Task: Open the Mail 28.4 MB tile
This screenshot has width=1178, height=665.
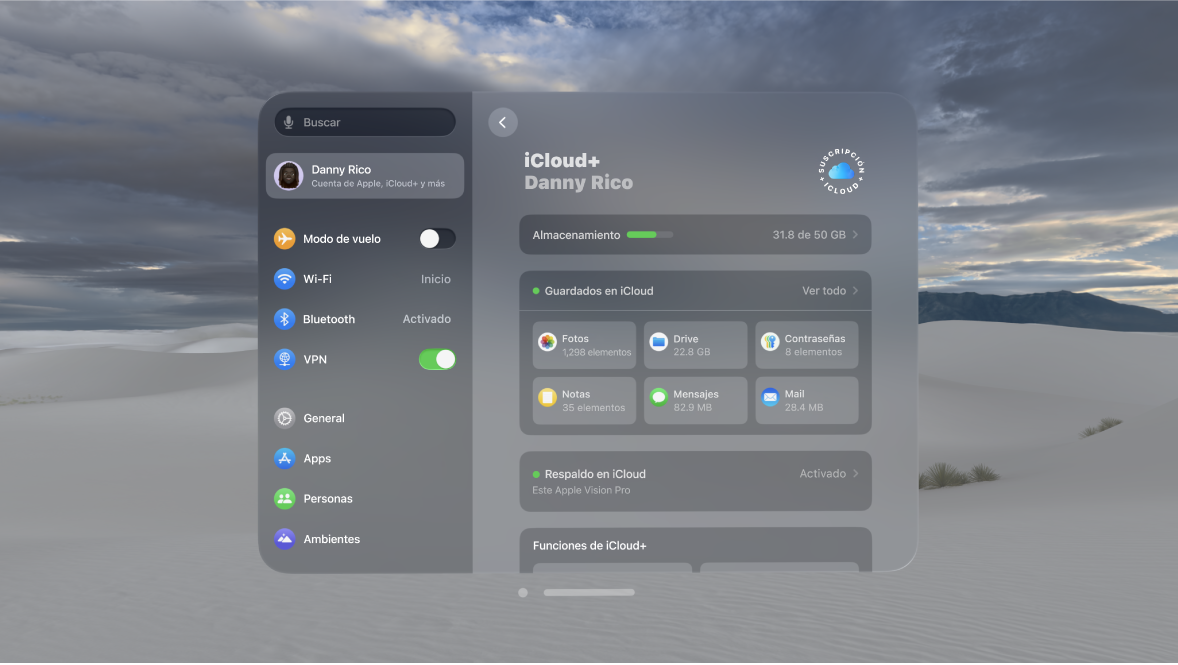Action: point(806,401)
